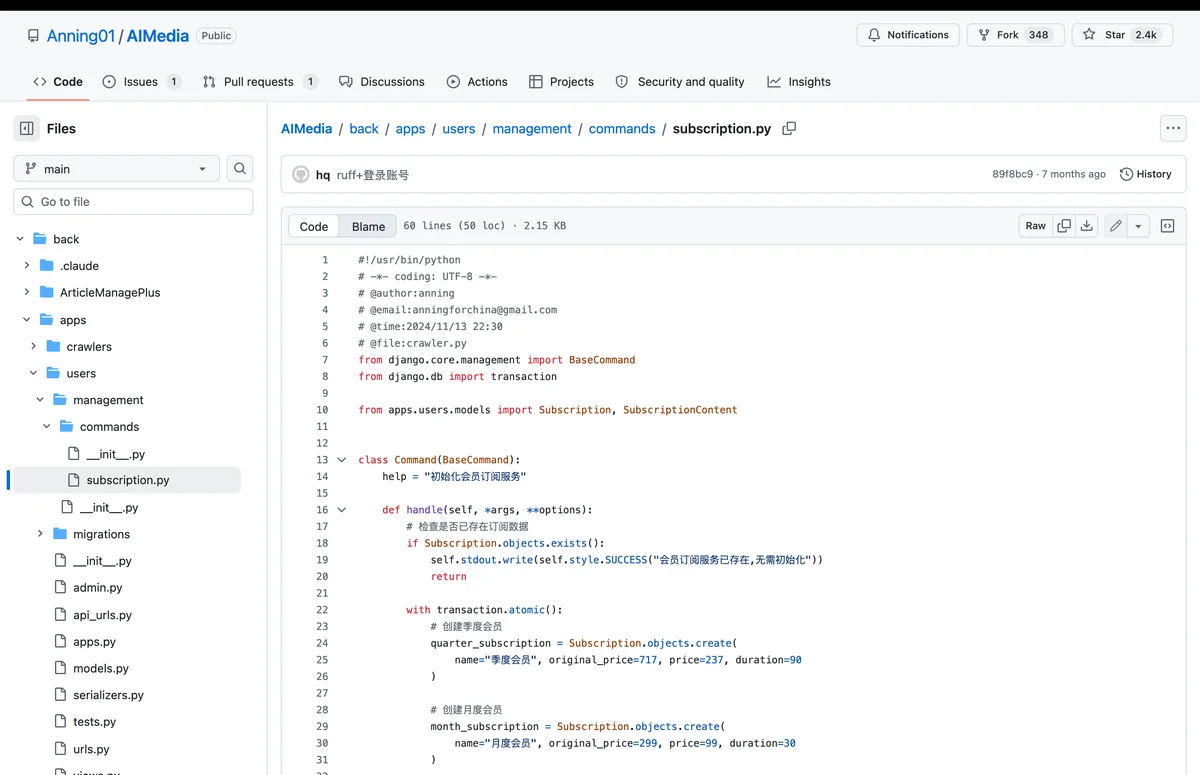Open Notifications bell button
Screen dimensions: 1200x775
tap(908, 35)
